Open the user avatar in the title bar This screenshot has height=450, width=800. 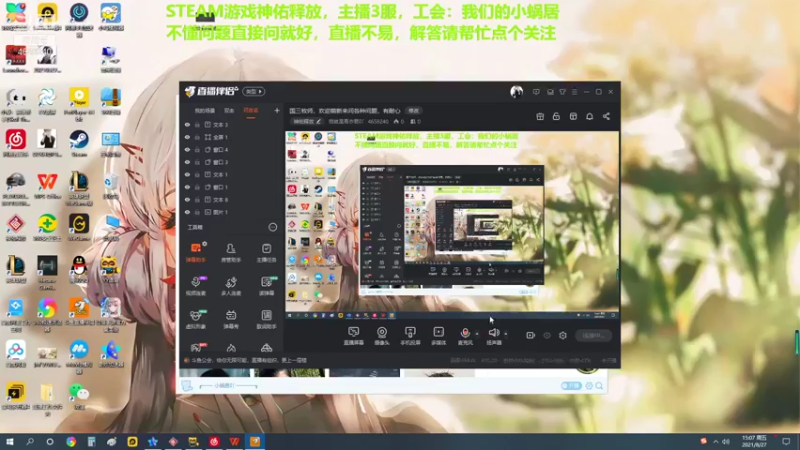point(516,92)
